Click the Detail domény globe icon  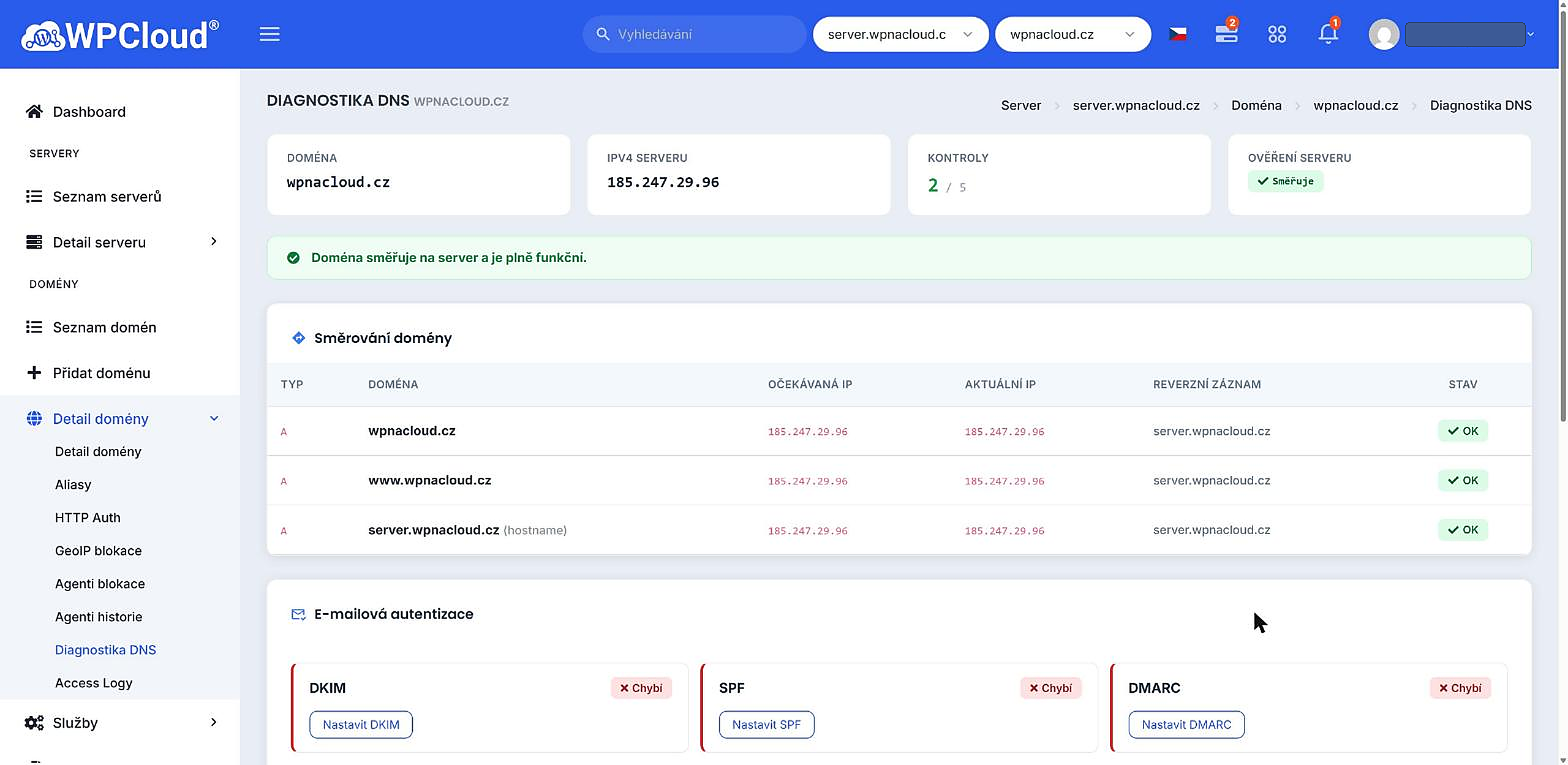34,418
